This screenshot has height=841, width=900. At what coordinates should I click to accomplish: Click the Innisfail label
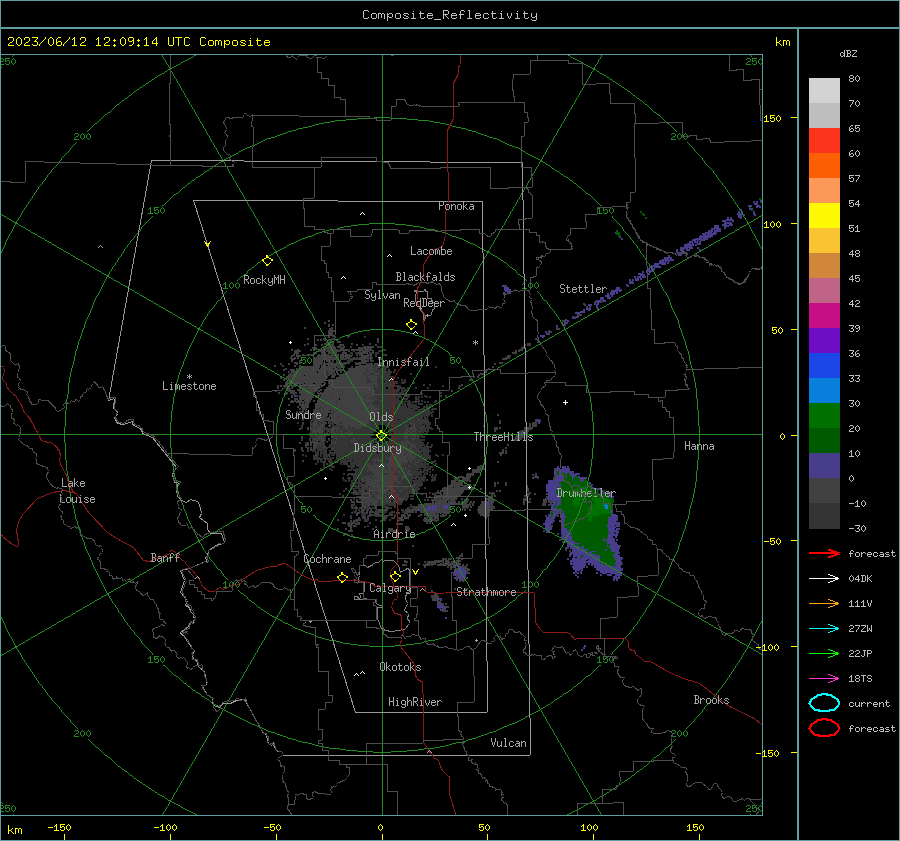point(403,362)
